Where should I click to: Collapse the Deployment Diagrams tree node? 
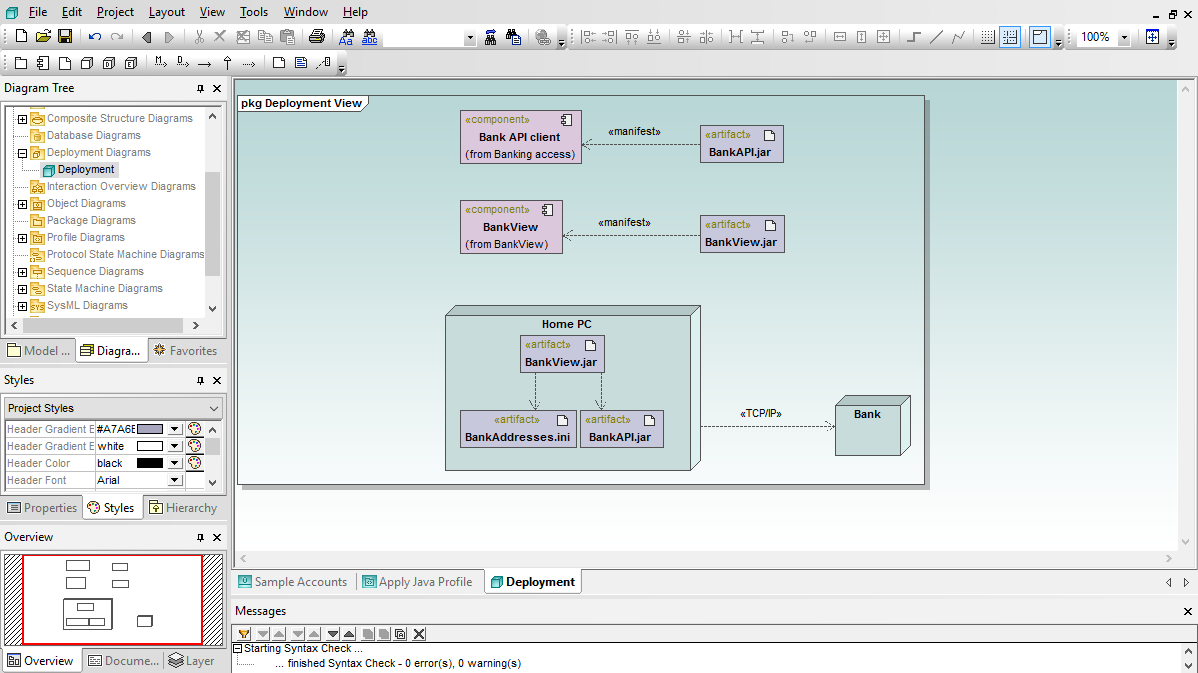pos(22,153)
